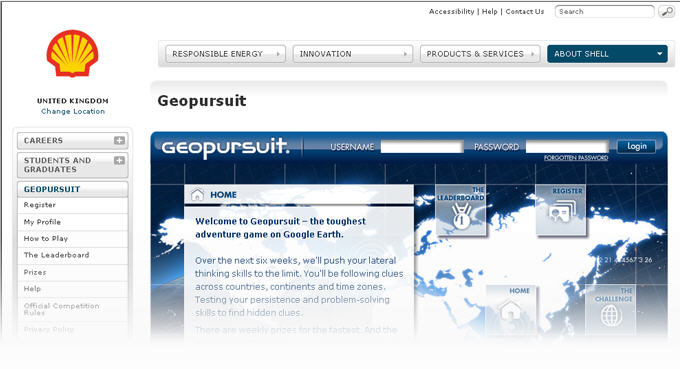Open the top Help link

490,12
